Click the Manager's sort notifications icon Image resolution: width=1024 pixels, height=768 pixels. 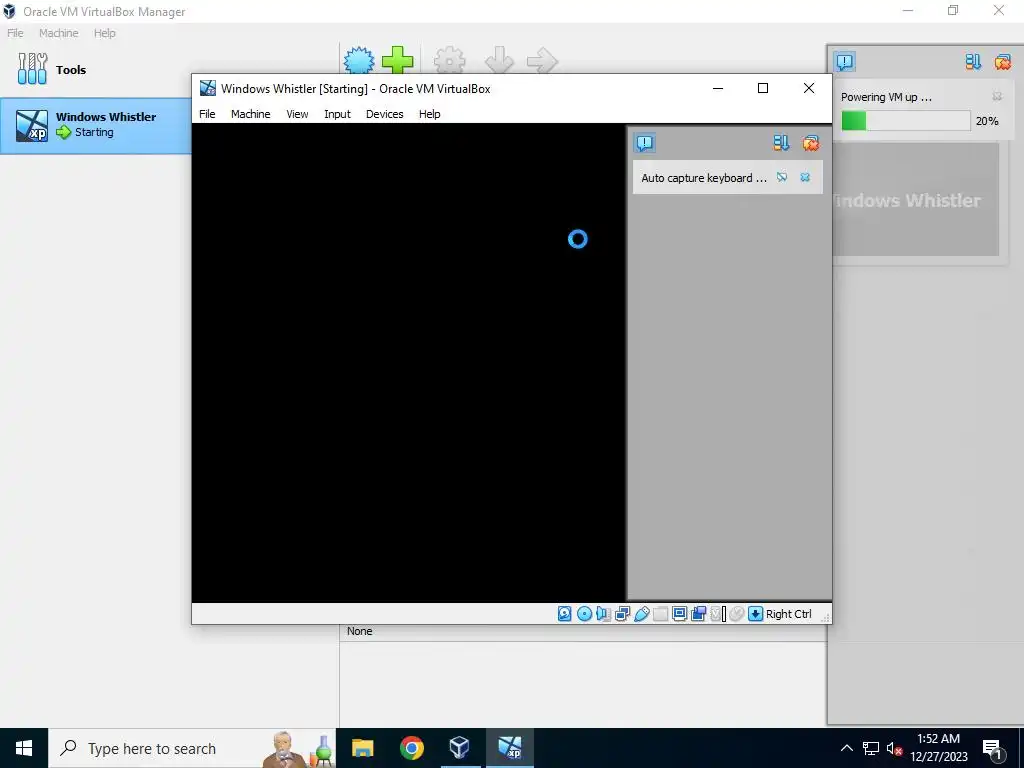[x=973, y=62]
